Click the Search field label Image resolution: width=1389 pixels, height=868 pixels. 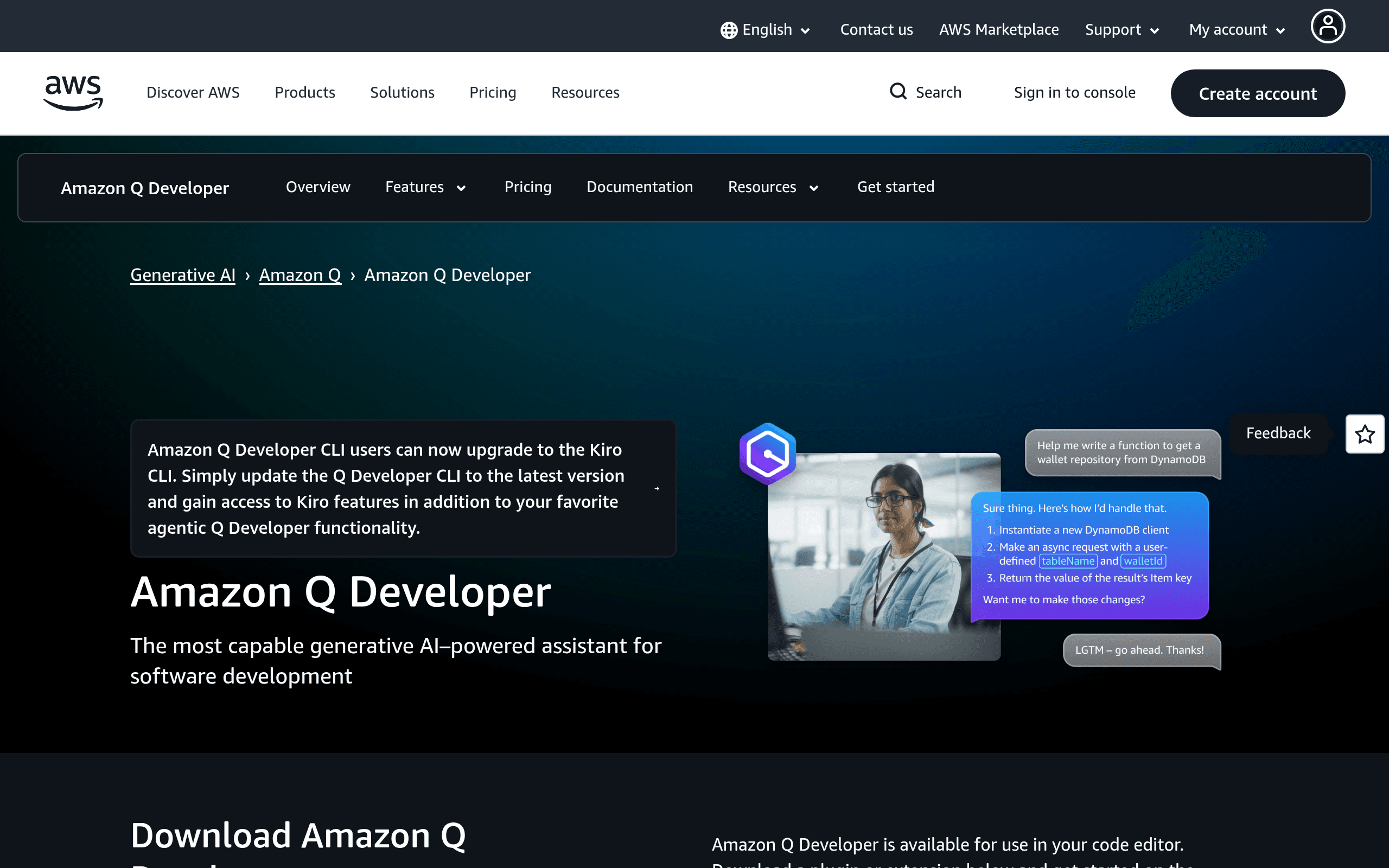click(x=939, y=92)
